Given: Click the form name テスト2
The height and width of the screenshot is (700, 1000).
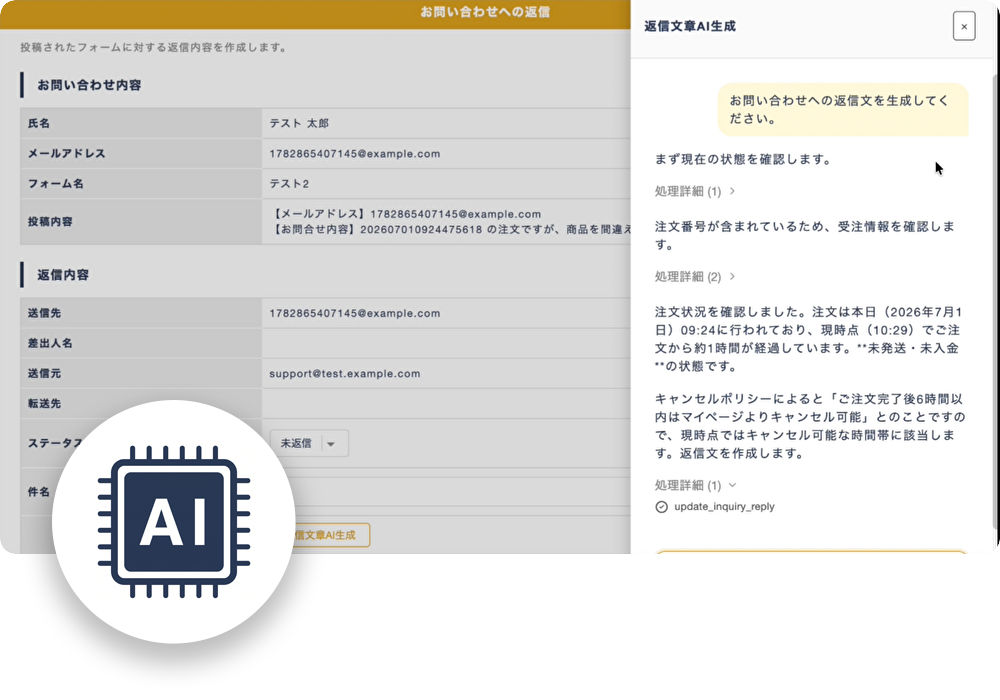Looking at the screenshot, I should [289, 184].
